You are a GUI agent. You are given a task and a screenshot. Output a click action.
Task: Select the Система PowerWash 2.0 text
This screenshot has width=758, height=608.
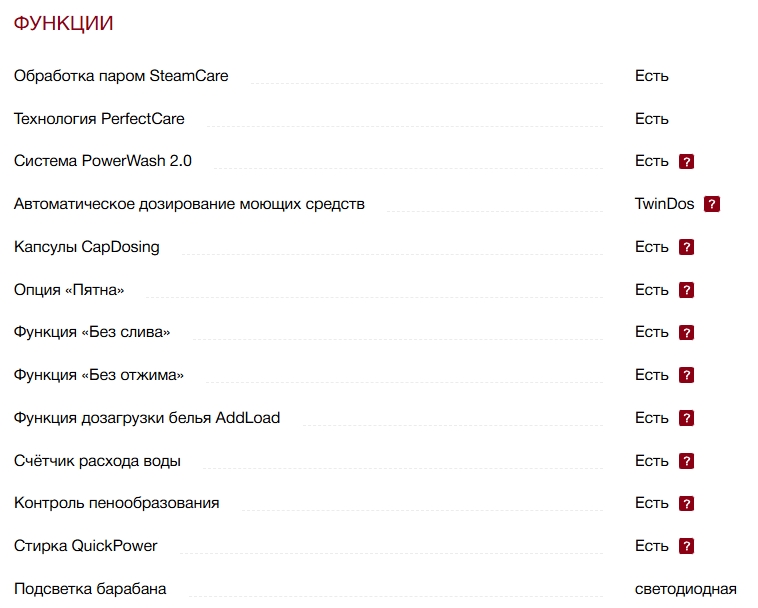coord(103,161)
